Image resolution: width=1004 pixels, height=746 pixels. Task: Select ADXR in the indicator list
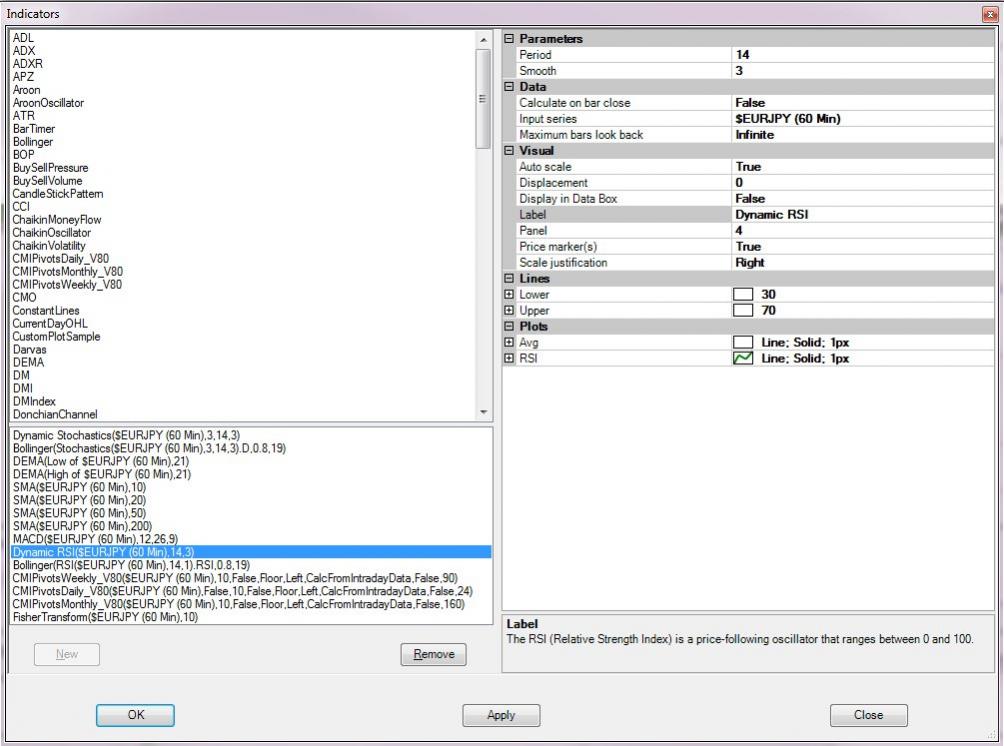(x=28, y=64)
